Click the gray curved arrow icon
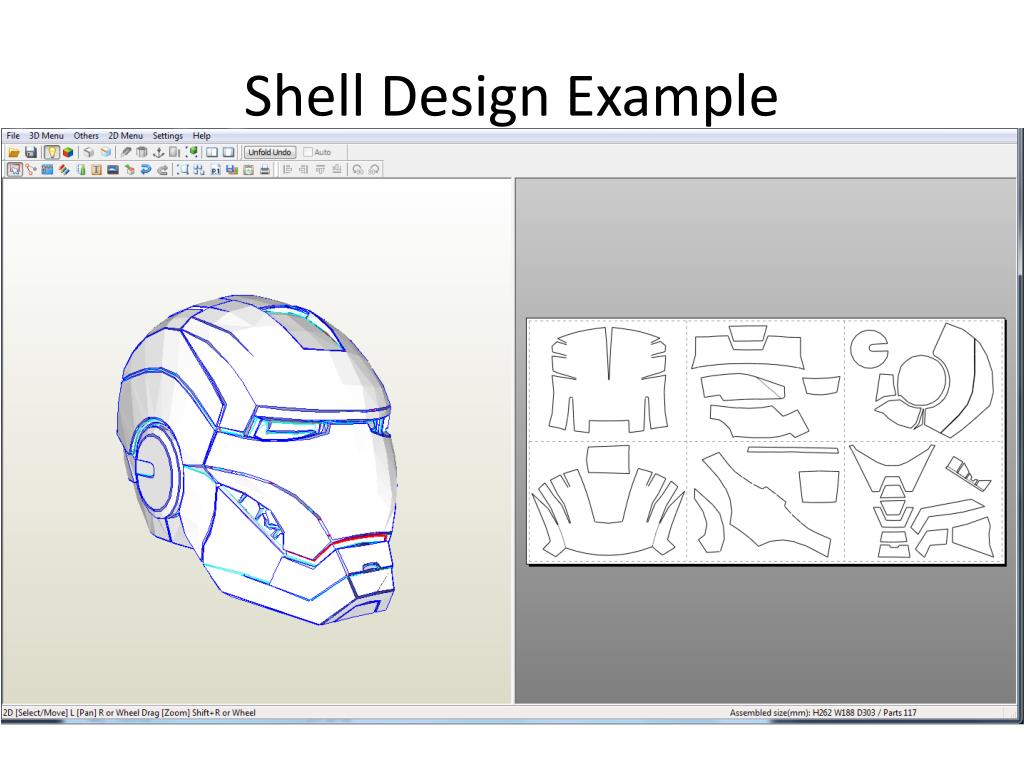Screen dimensions: 1024x768 click(x=163, y=170)
